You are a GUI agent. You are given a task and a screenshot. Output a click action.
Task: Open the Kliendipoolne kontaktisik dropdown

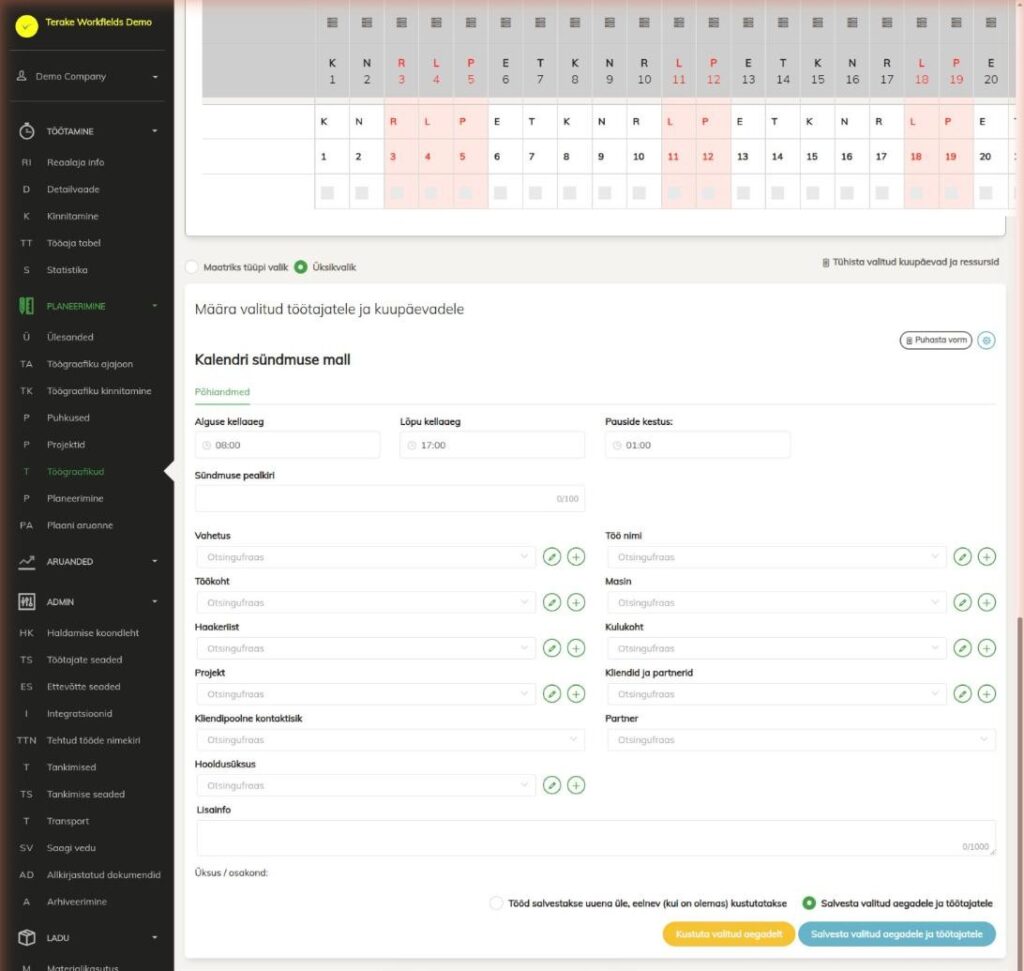390,740
